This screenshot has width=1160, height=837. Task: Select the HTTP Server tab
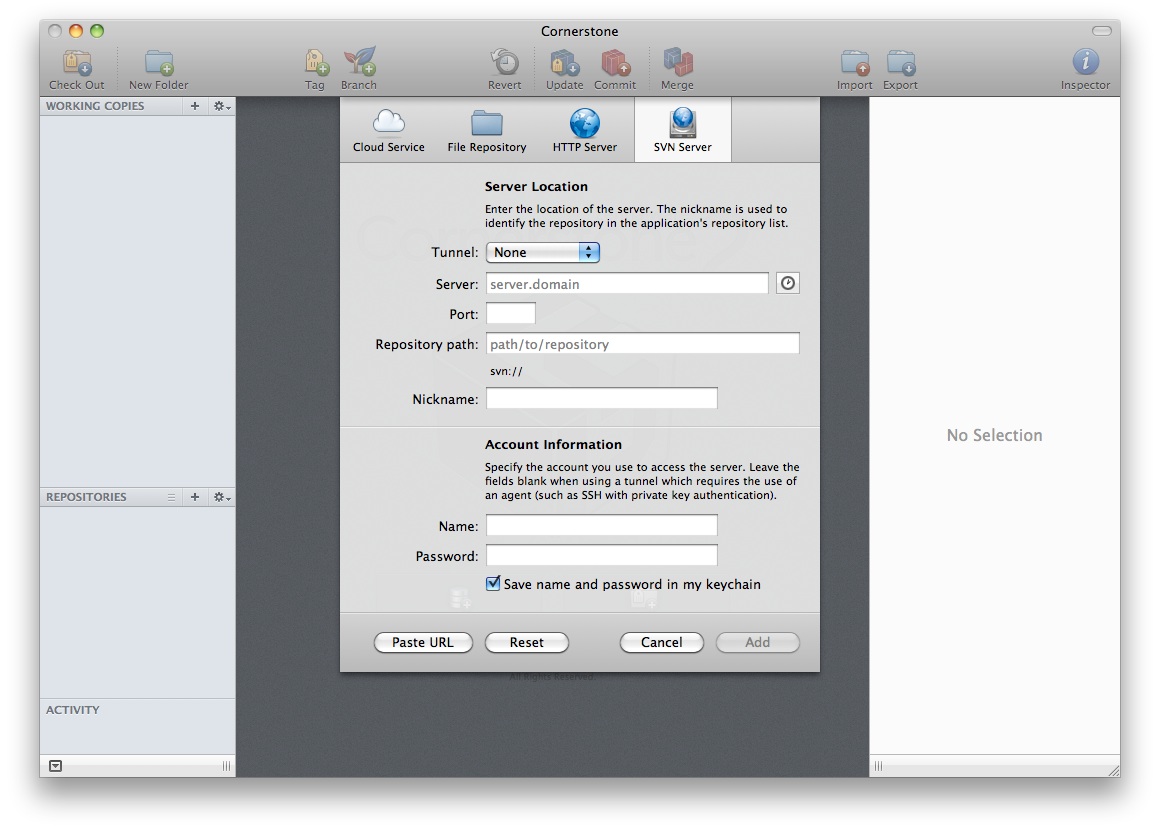(584, 130)
